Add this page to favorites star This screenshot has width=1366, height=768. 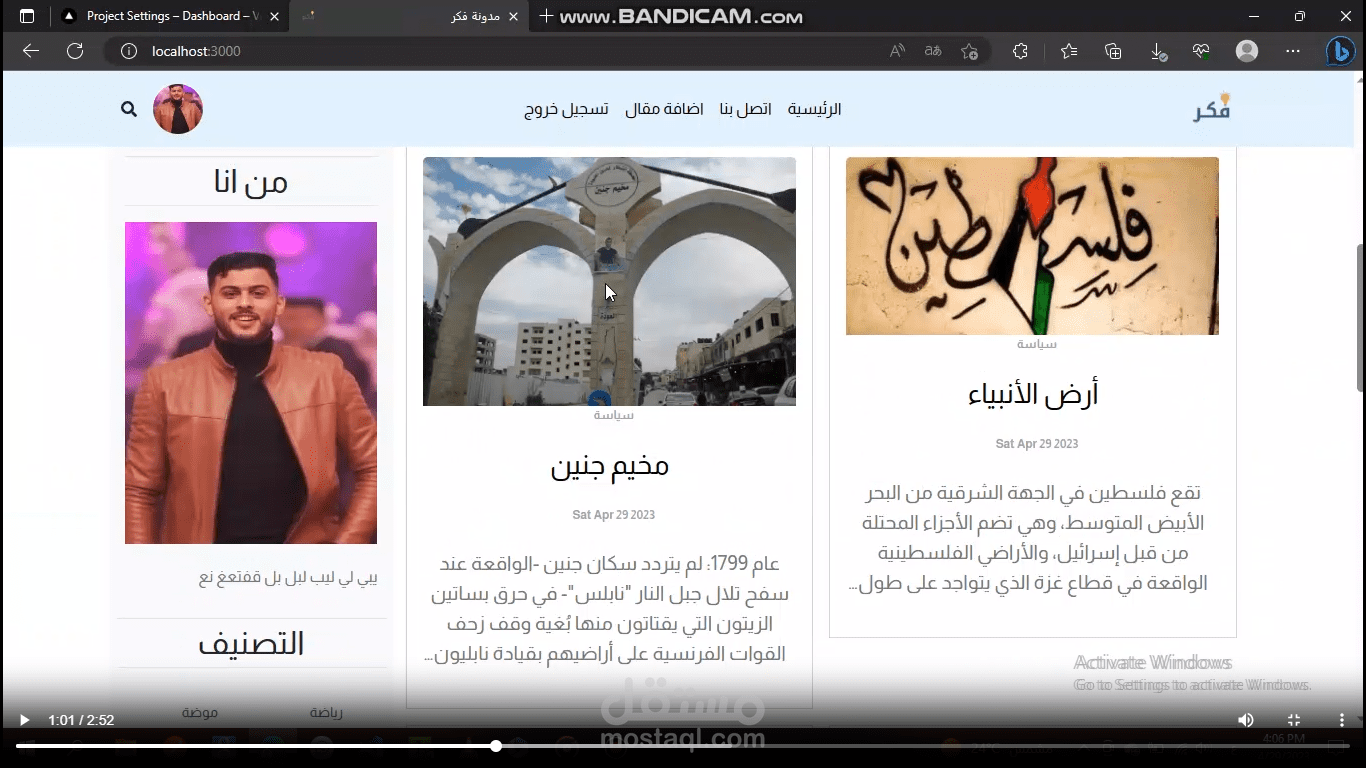pos(969,51)
